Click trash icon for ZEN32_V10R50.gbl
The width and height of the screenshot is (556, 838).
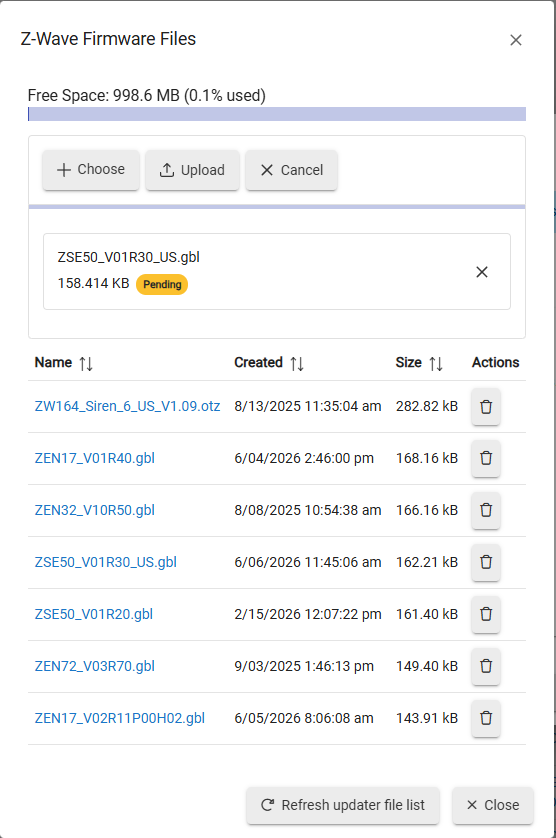485,510
